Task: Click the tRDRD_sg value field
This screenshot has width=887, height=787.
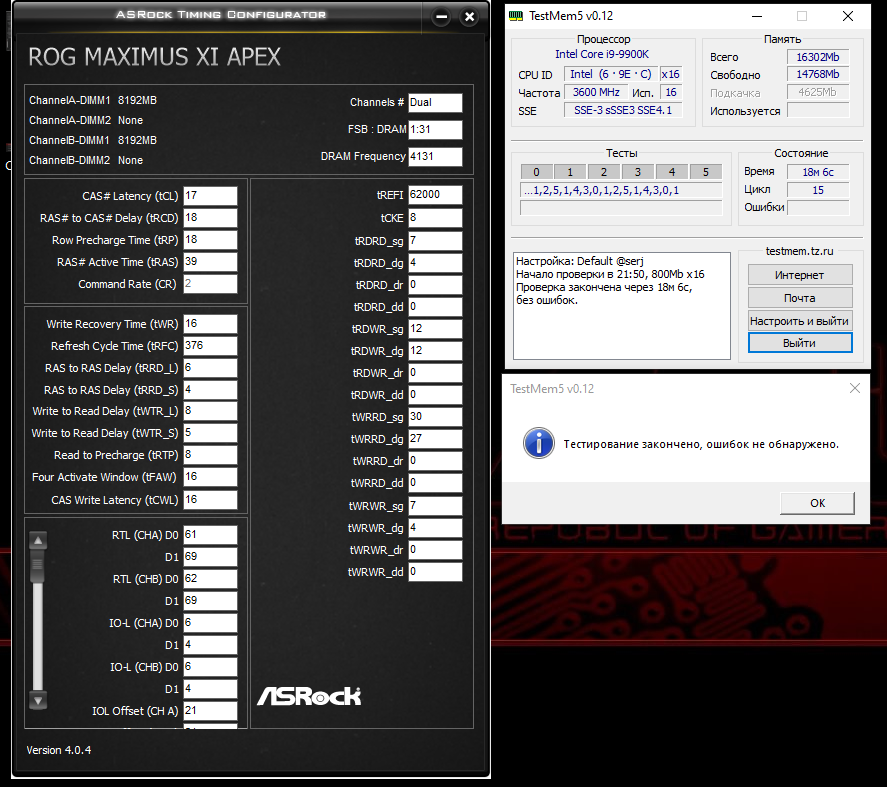Action: point(435,241)
